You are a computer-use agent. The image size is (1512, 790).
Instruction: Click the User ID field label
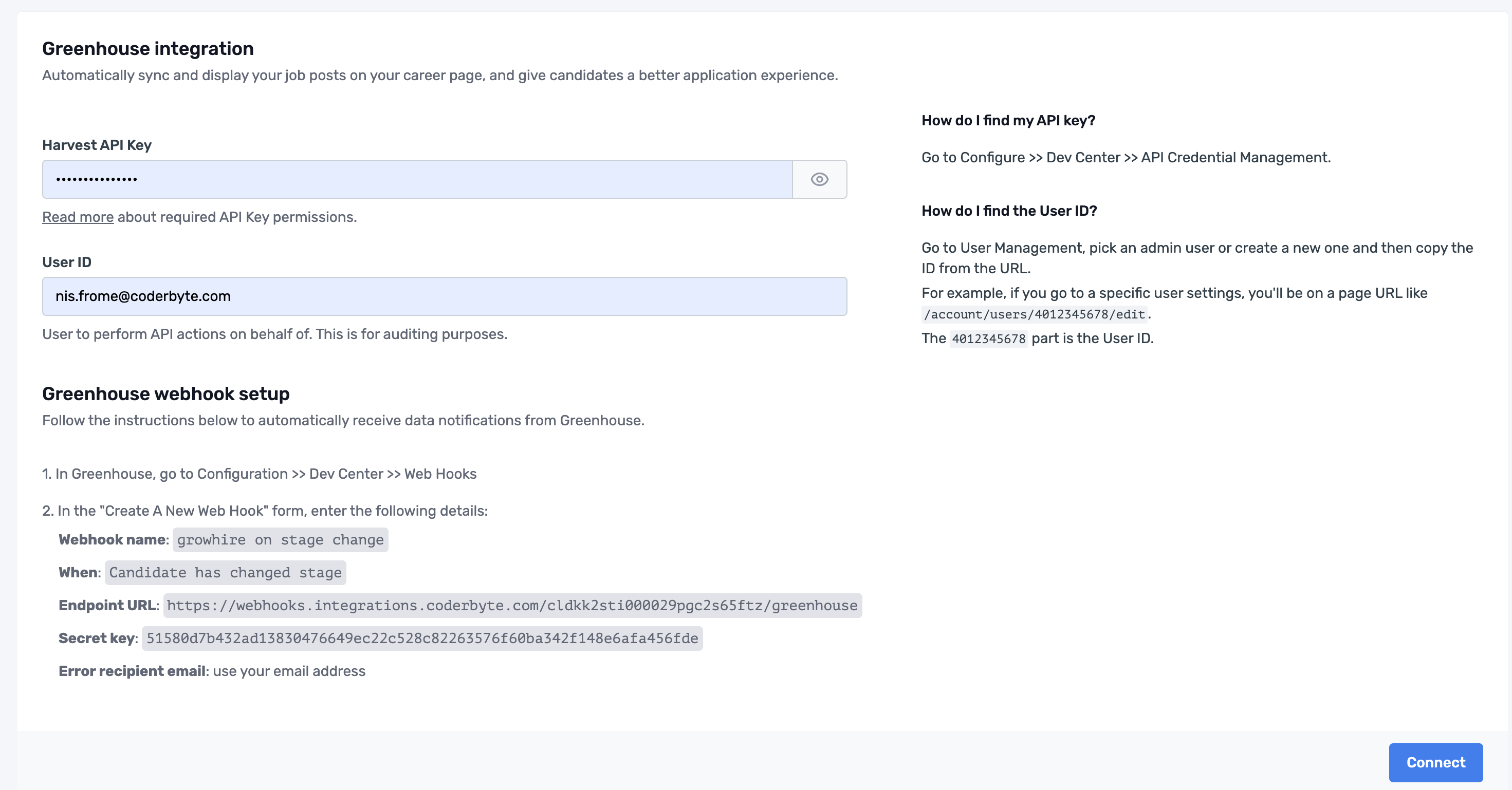point(66,262)
